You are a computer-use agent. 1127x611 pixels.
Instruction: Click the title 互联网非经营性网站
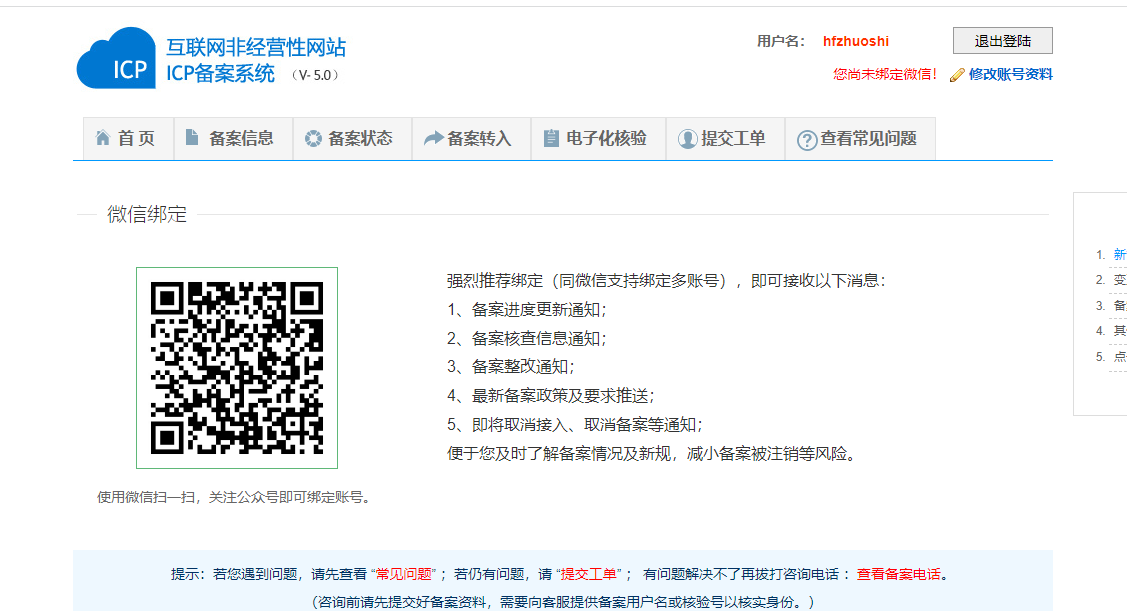[x=256, y=47]
